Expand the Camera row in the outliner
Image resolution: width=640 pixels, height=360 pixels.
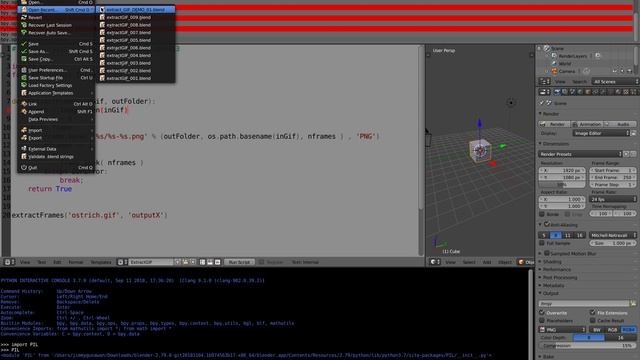click(547, 71)
